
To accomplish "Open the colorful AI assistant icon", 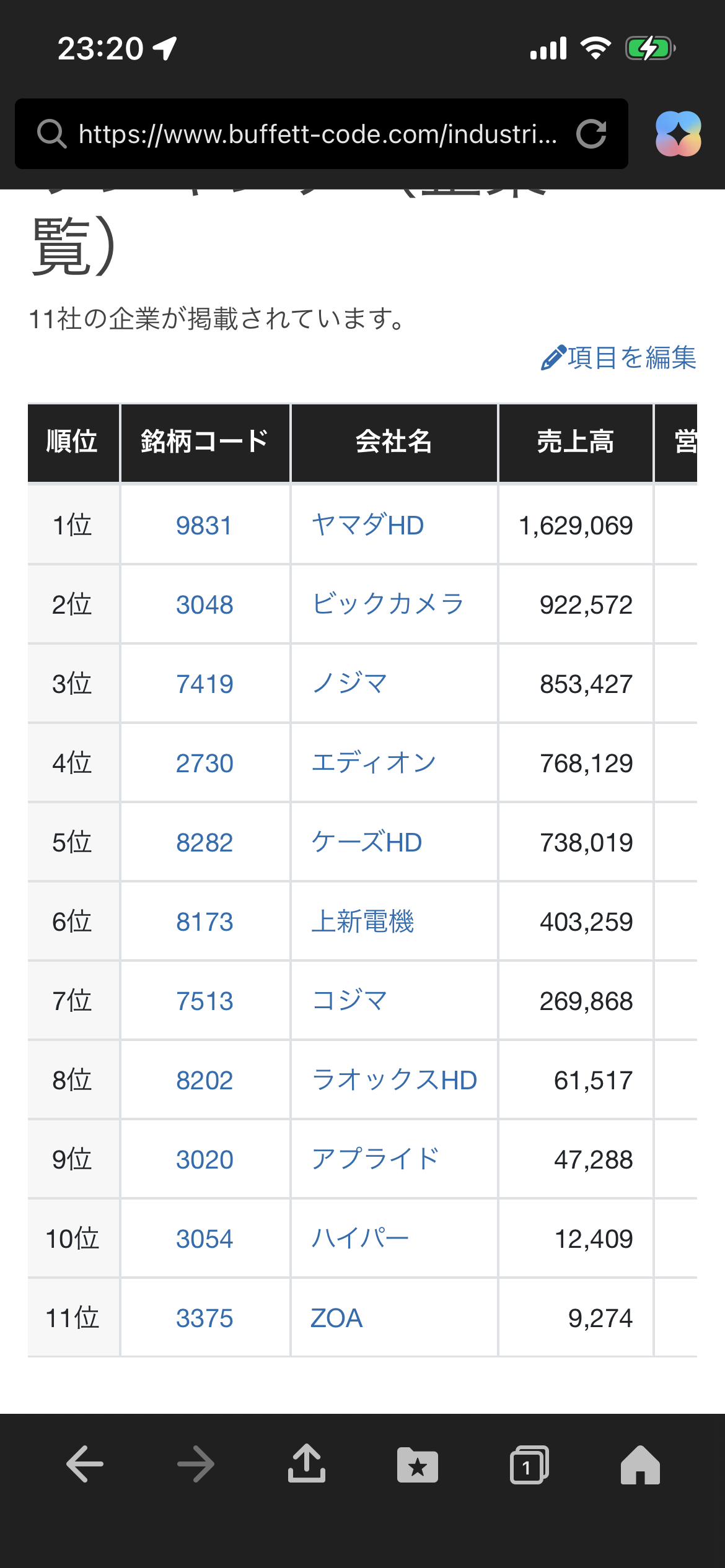I will [x=678, y=134].
